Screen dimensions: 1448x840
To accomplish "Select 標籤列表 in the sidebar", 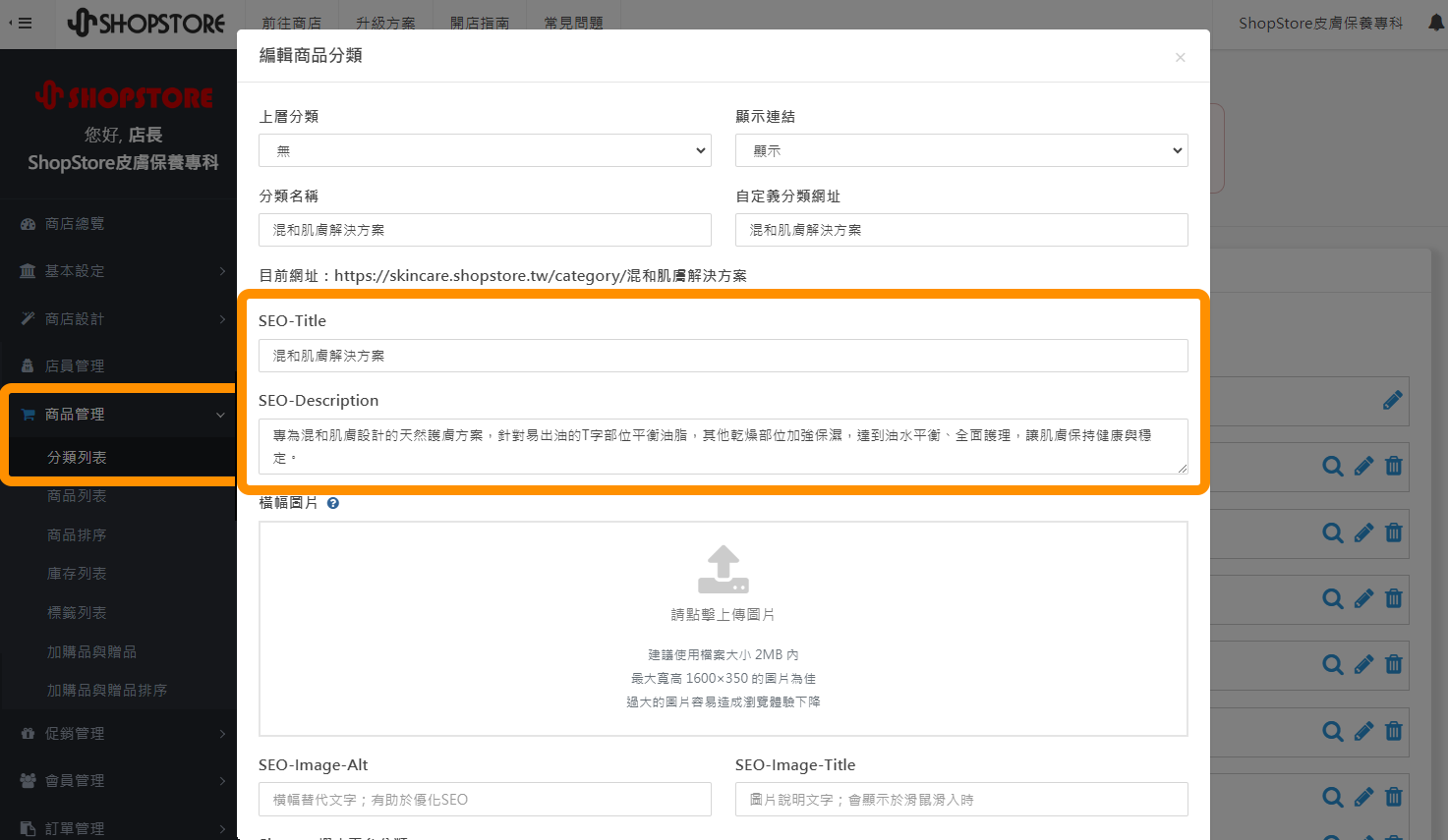I will coord(77,613).
